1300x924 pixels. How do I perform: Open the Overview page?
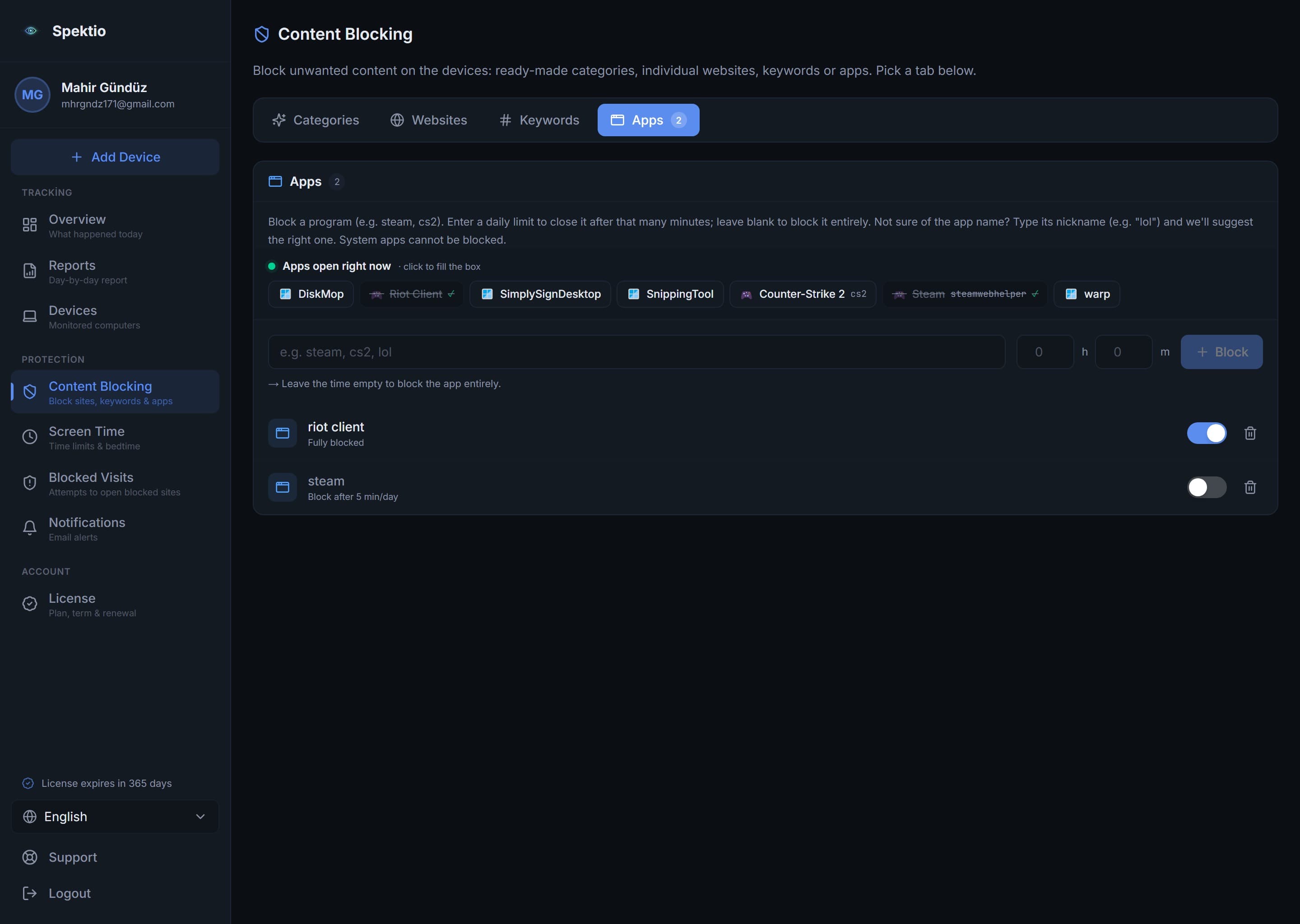click(x=115, y=225)
